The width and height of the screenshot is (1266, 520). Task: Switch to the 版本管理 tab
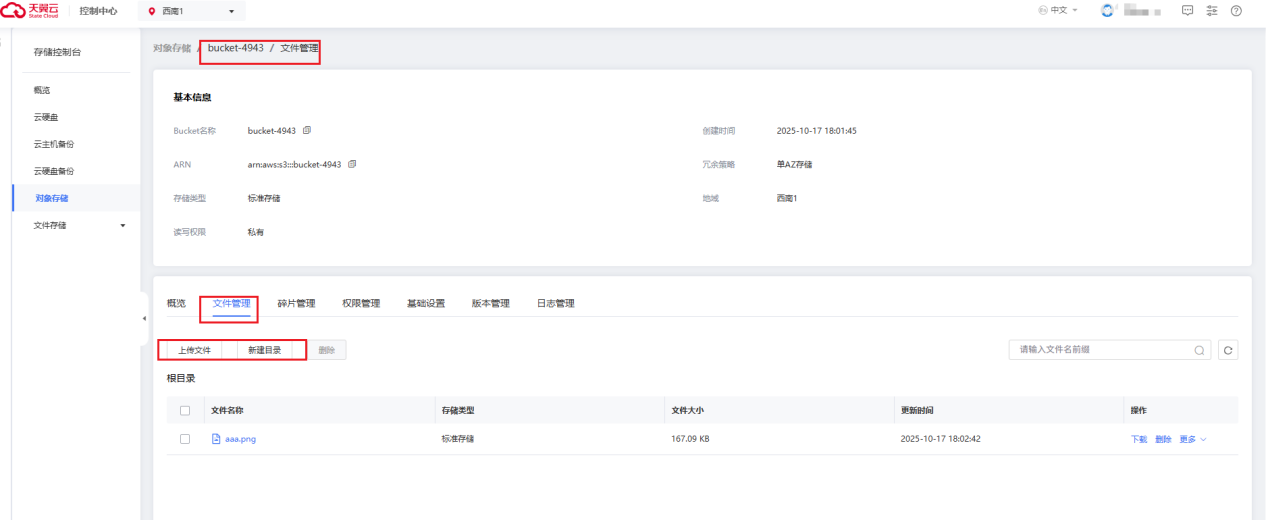490,303
